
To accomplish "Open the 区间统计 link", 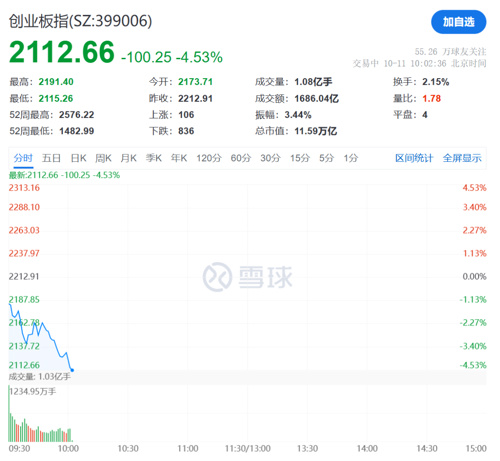I will [414, 158].
